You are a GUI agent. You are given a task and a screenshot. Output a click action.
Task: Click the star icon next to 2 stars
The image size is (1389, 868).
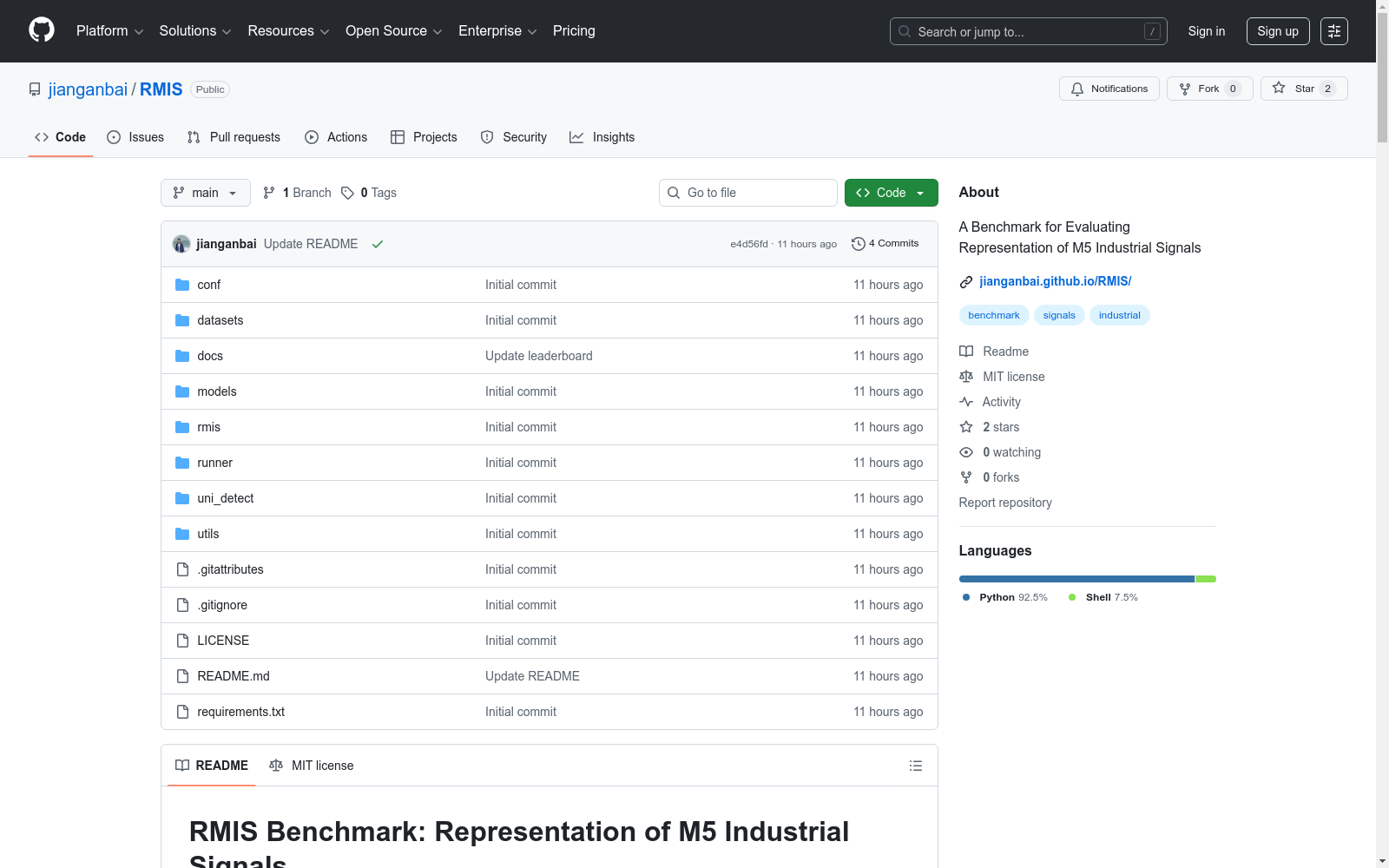(966, 427)
